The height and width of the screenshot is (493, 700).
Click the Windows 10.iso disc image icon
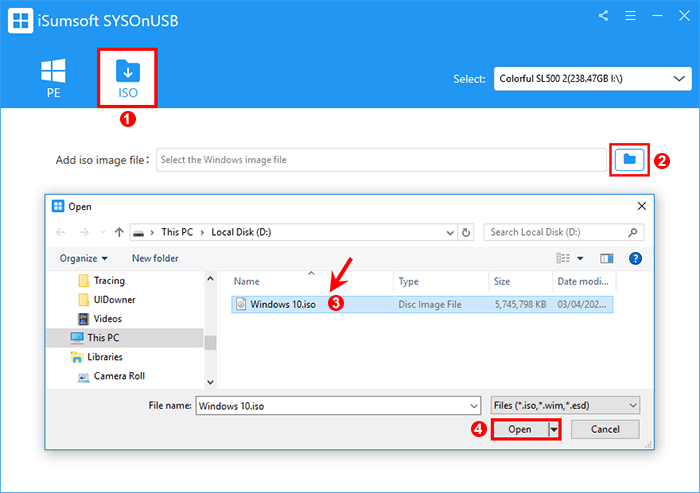[x=241, y=304]
